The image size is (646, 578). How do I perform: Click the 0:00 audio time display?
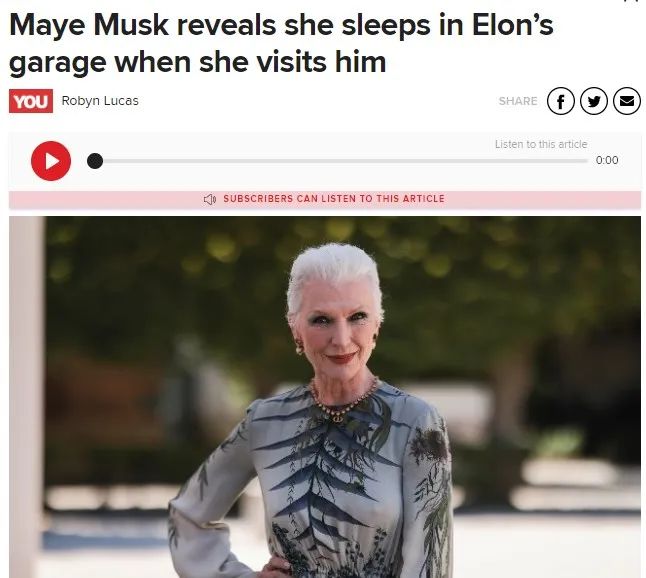[607, 160]
